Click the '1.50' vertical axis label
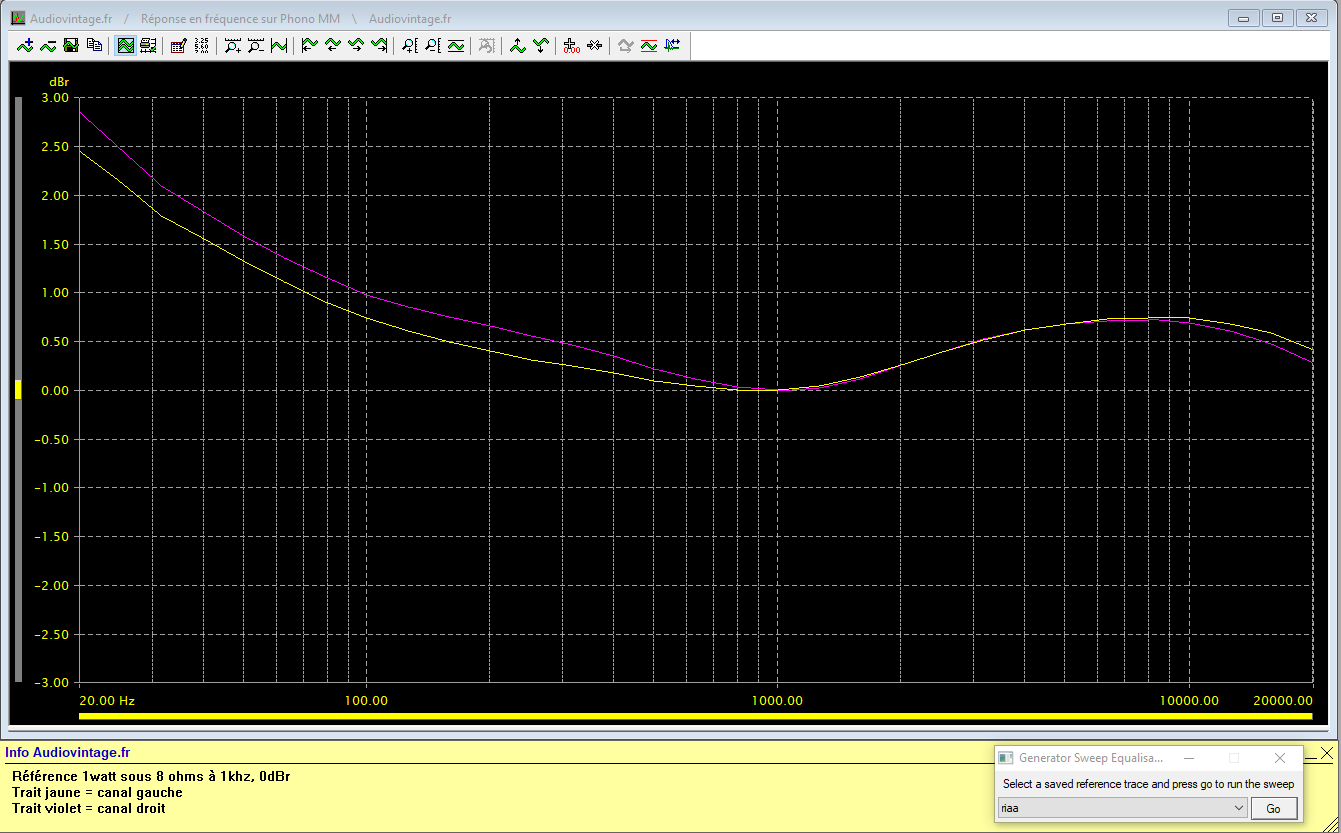 56,244
